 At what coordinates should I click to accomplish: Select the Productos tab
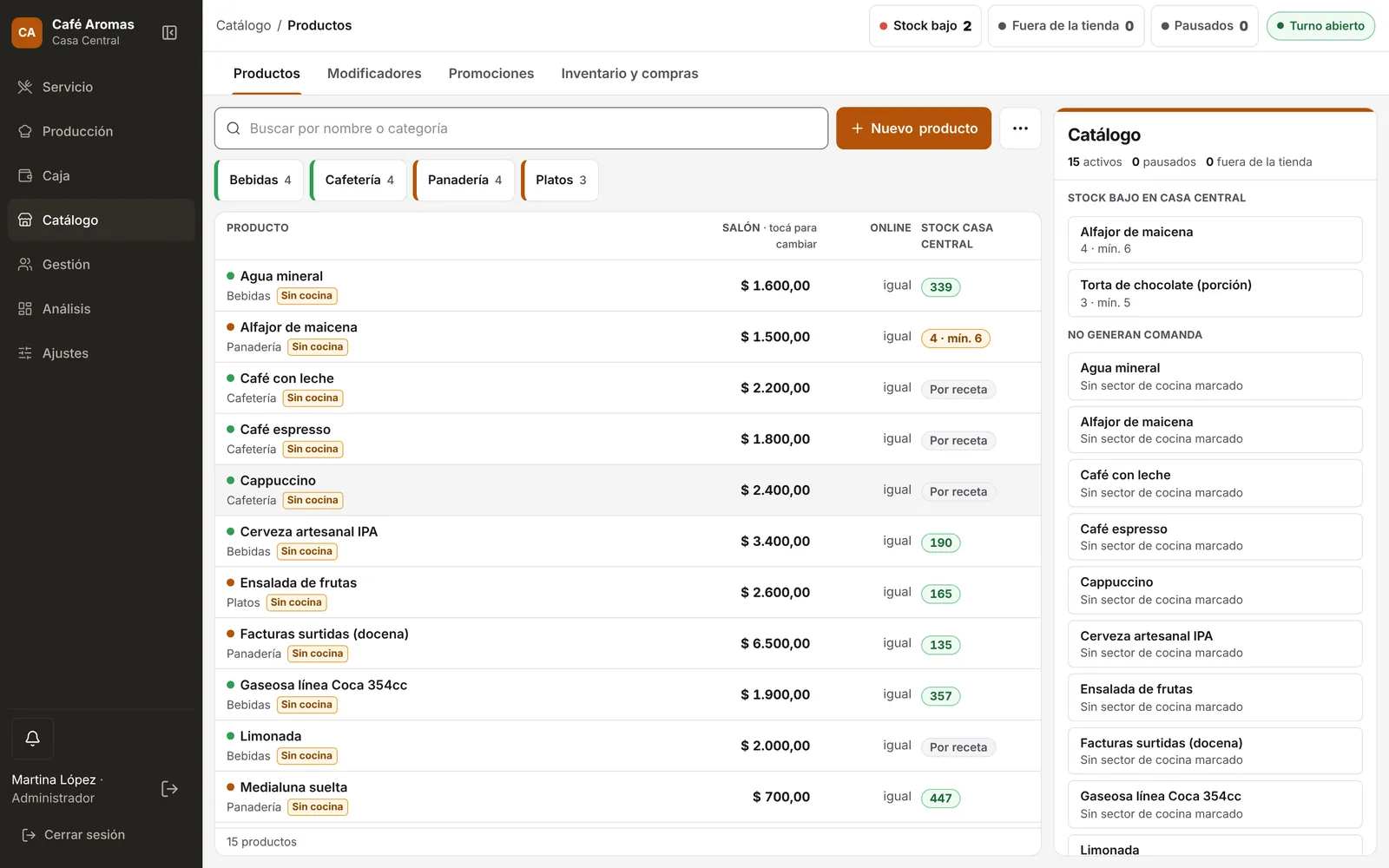[x=267, y=74]
